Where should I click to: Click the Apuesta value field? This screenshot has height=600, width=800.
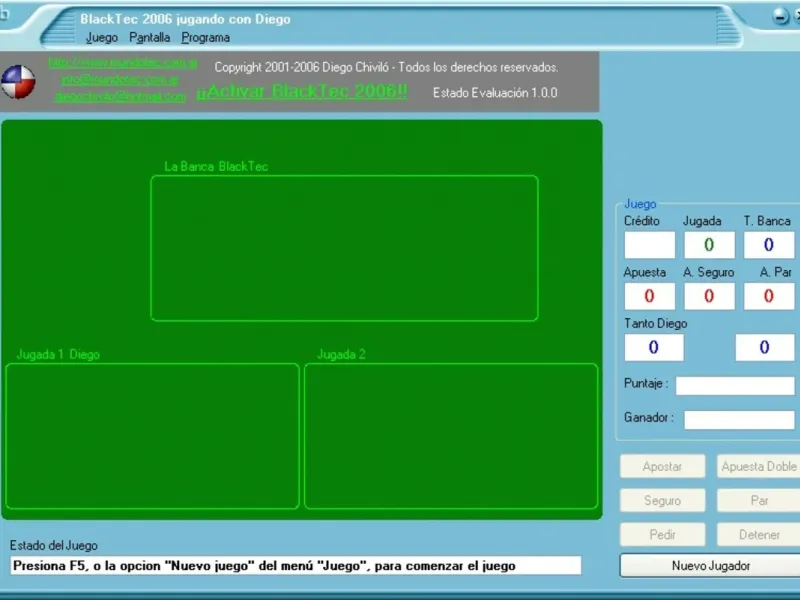coord(649,296)
